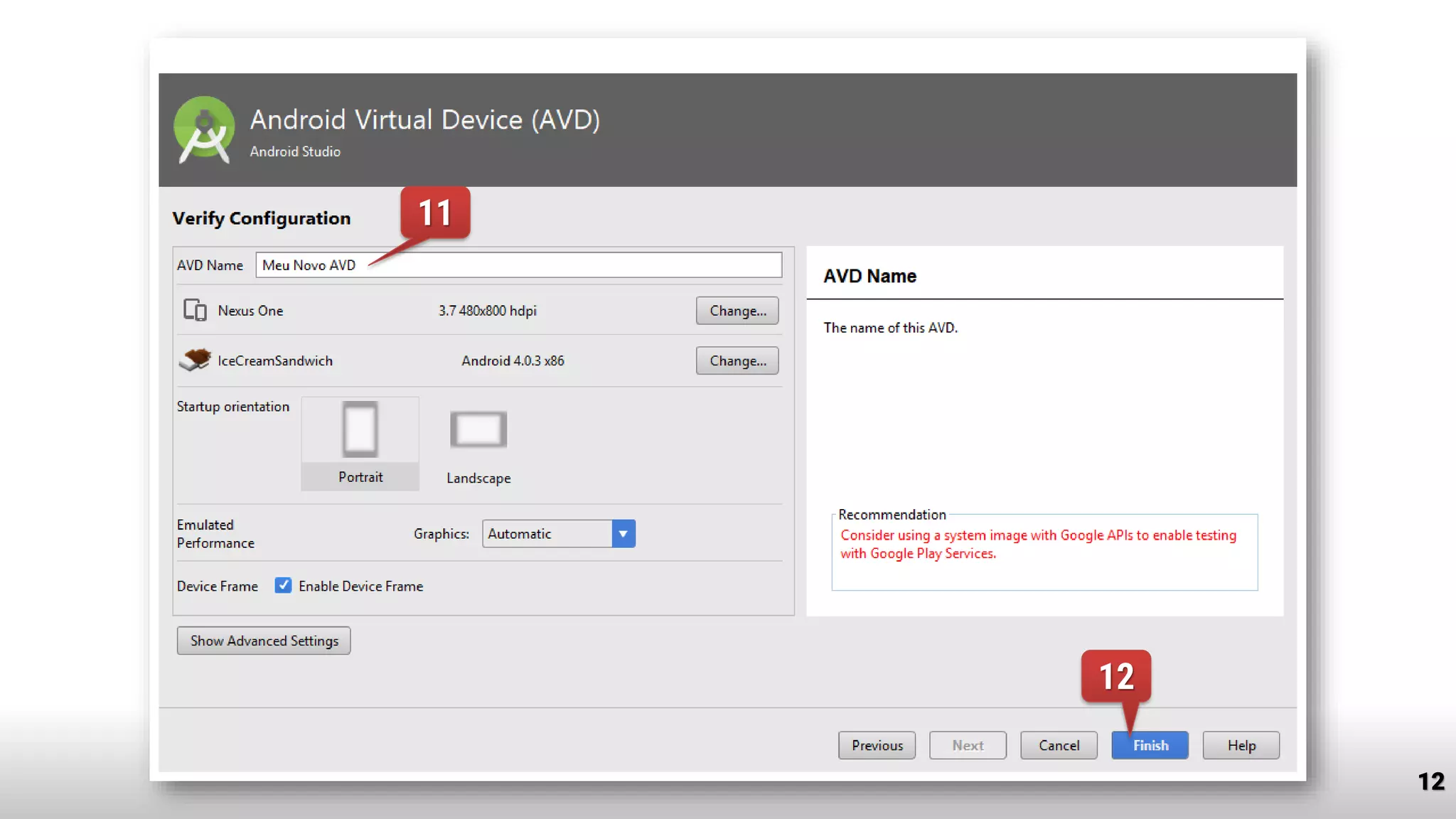Click the red 12 callout marker

pos(1115,676)
